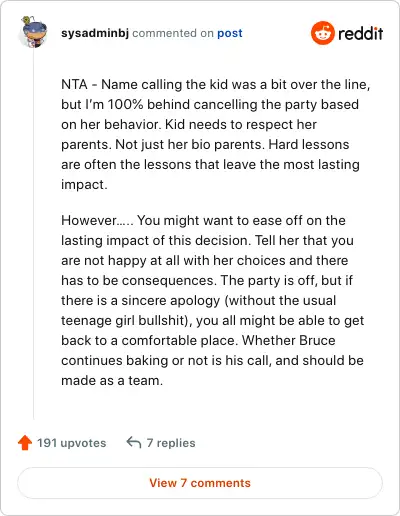Click the word 'Bruce' in the comment

click(317, 340)
